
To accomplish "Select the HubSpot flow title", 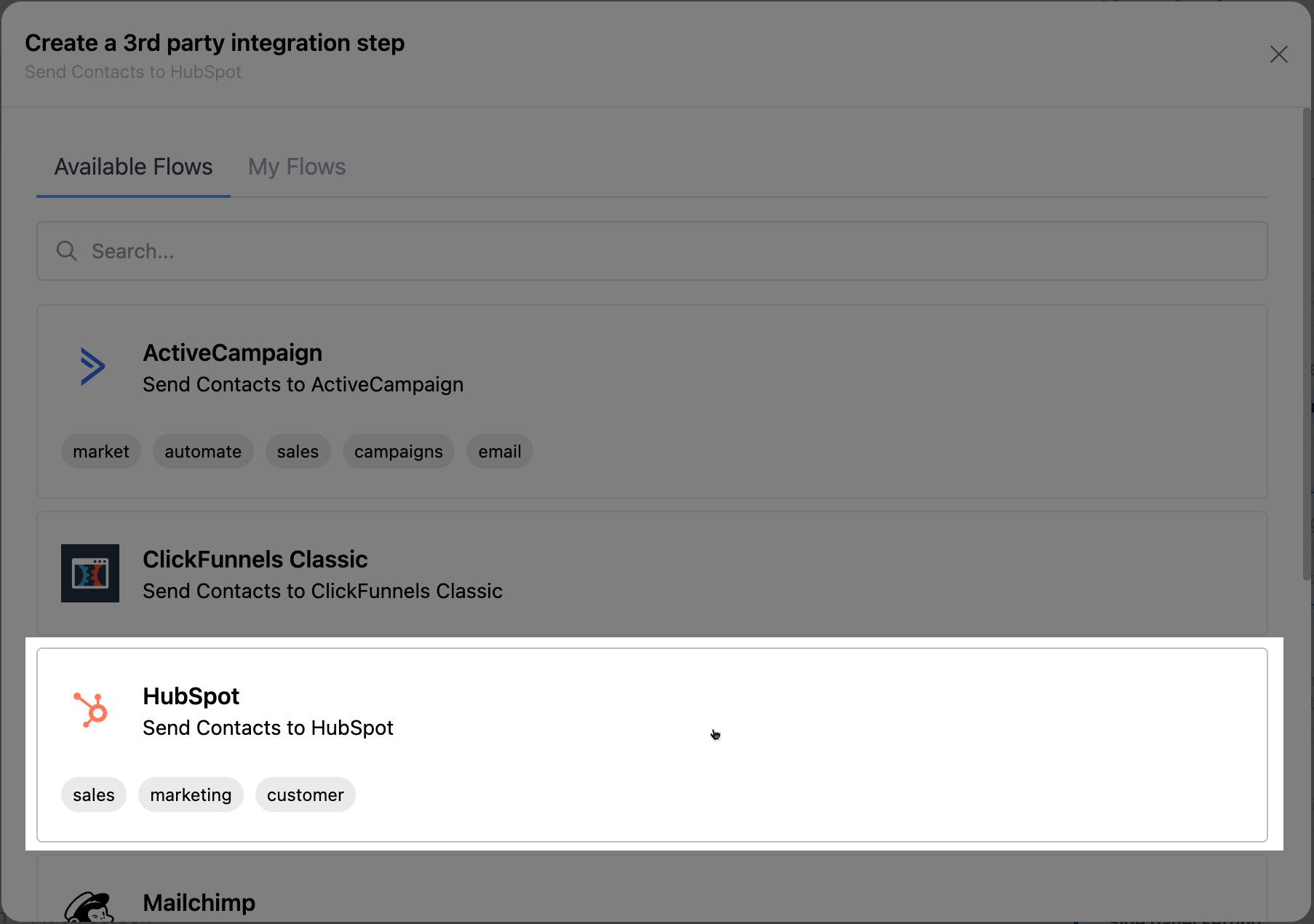I will [x=191, y=696].
